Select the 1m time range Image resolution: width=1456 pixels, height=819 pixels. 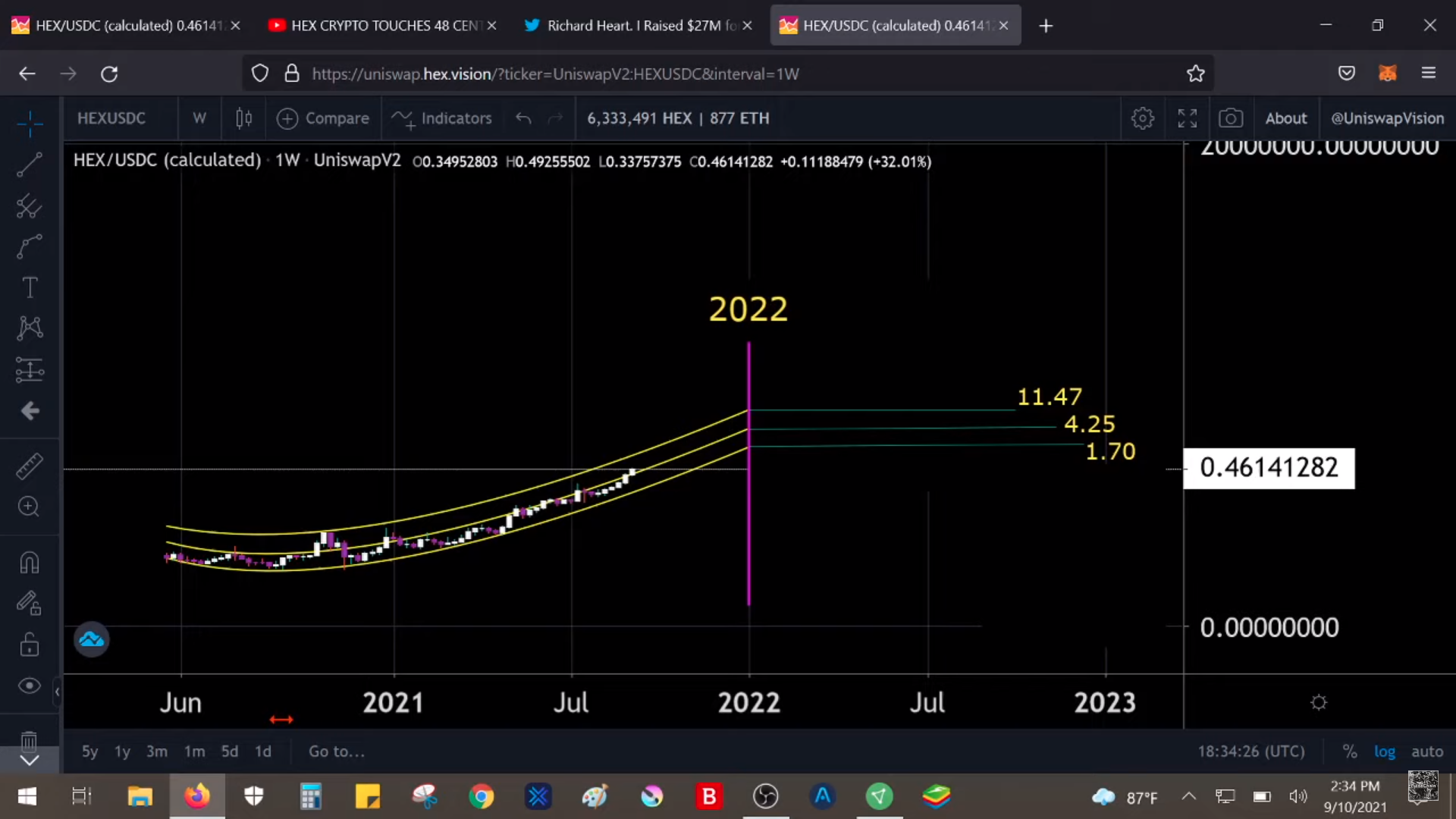pos(195,752)
